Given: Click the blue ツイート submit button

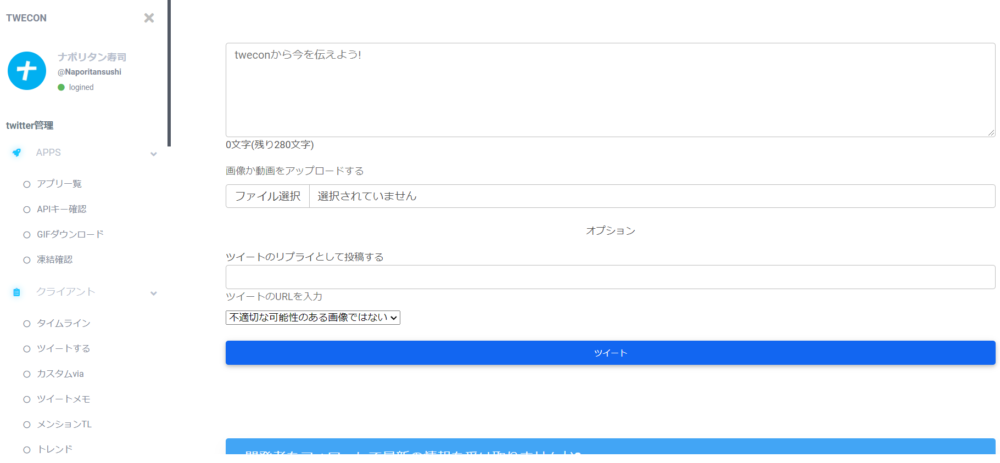Looking at the screenshot, I should [x=610, y=353].
